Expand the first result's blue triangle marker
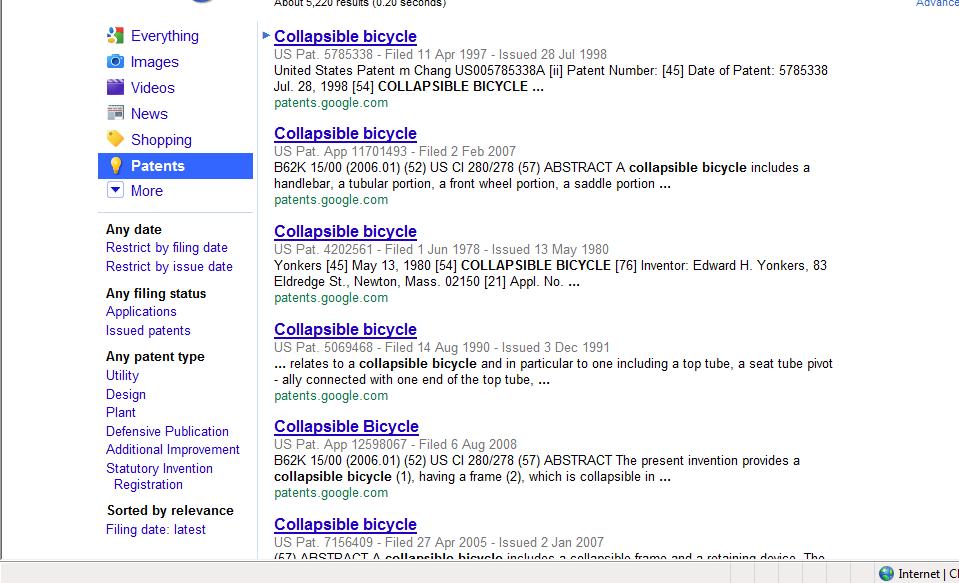Image resolution: width=959 pixels, height=583 pixels. point(266,35)
